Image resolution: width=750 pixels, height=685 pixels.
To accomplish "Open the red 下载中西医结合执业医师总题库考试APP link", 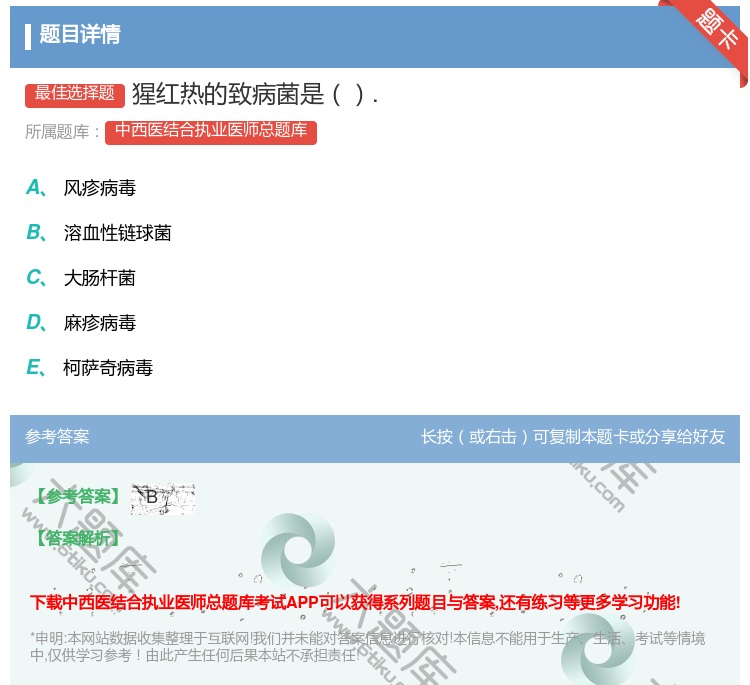I will point(354,602).
